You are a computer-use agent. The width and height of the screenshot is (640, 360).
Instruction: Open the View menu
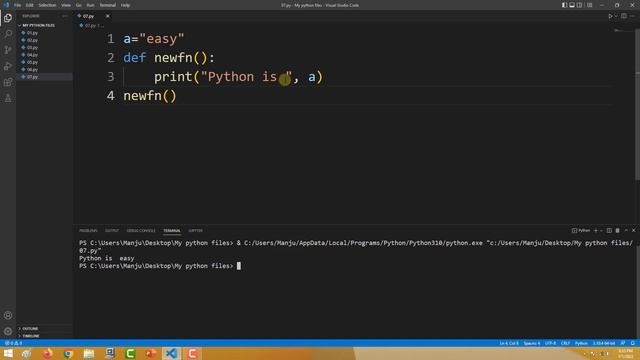coord(66,5)
